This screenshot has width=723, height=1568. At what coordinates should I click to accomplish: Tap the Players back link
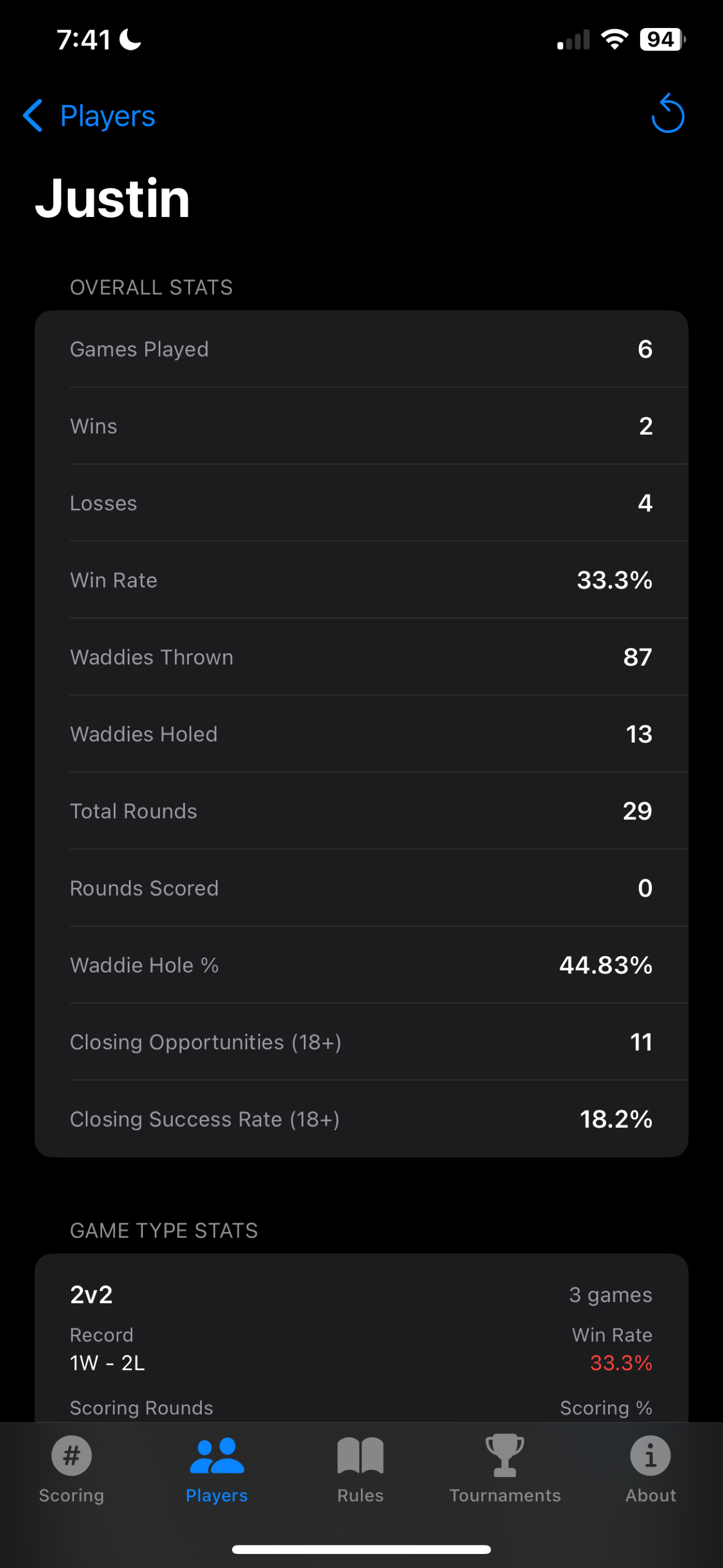[107, 116]
